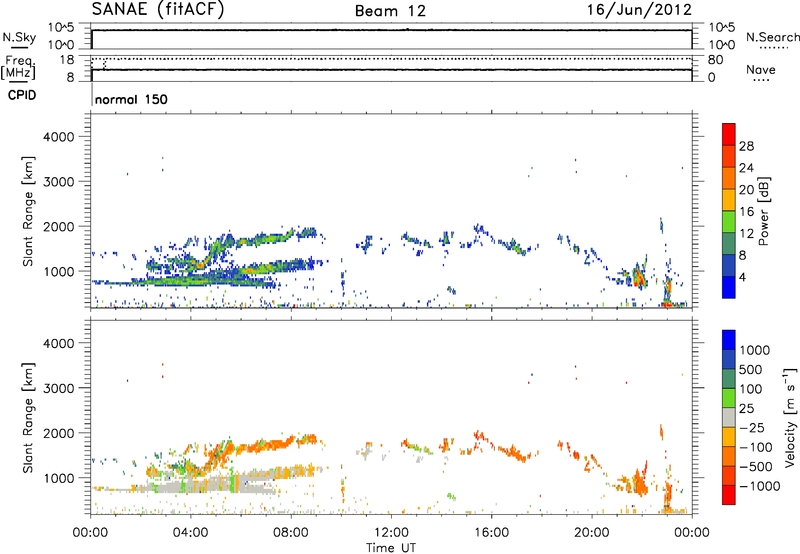Click the Power [dB] colorbar title
The height and width of the screenshot is (554, 800).
(x=764, y=211)
